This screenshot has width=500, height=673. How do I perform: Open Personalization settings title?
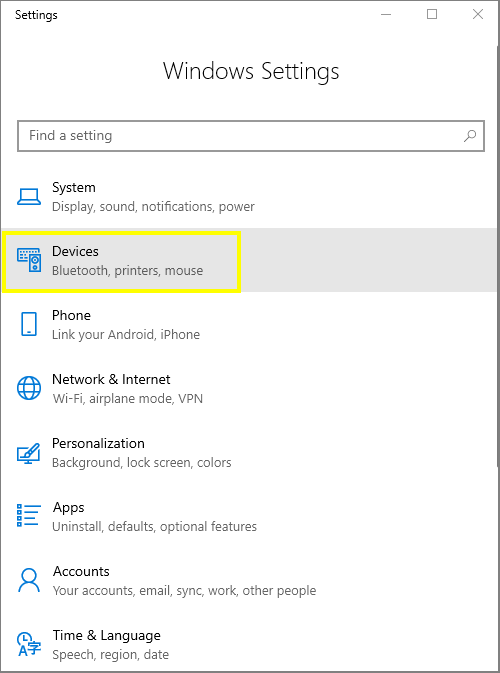coord(98,443)
